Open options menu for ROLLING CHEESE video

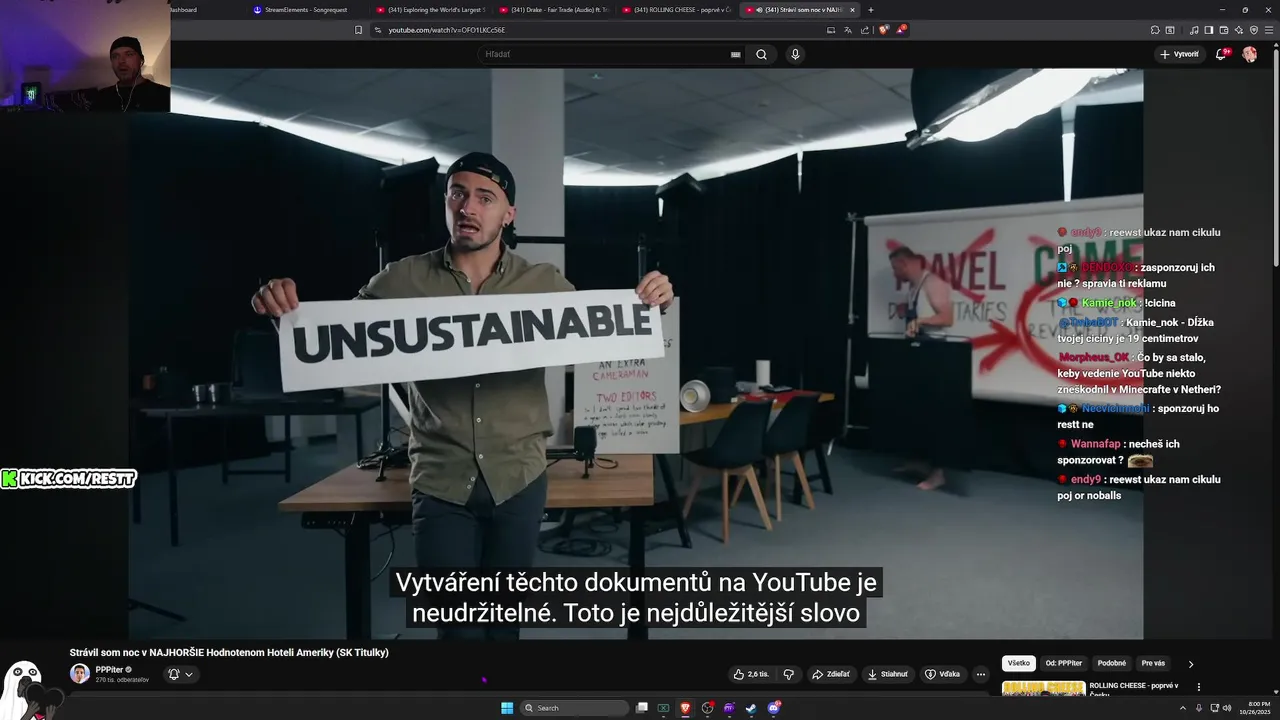(x=1198, y=687)
